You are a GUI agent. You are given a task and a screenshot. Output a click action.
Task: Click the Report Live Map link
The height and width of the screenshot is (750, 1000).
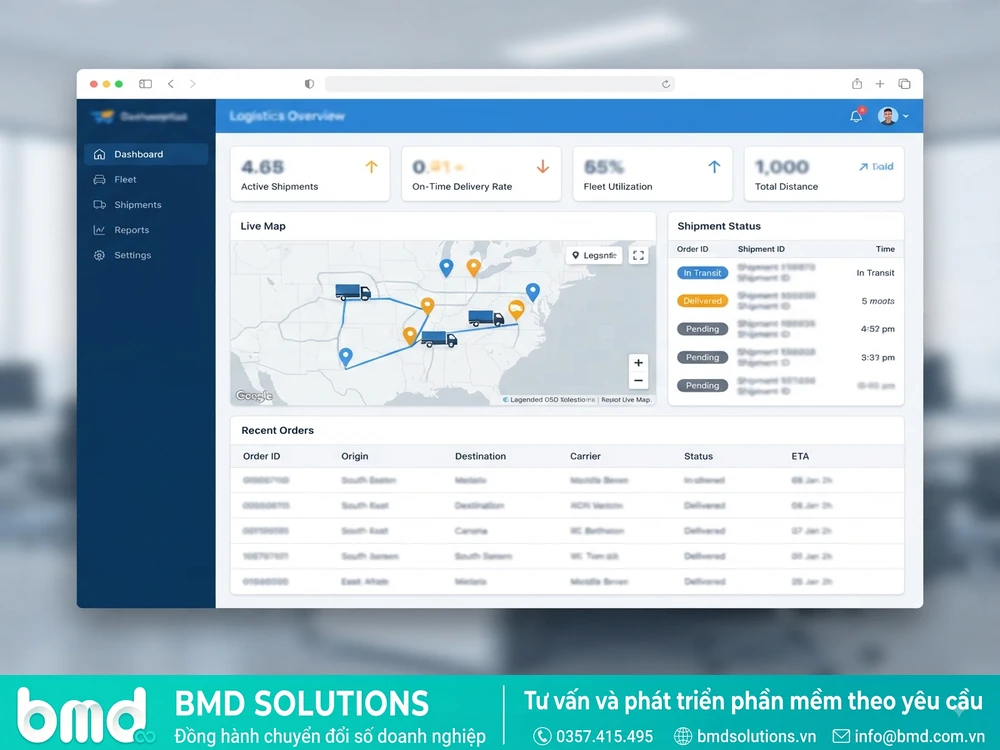626,400
